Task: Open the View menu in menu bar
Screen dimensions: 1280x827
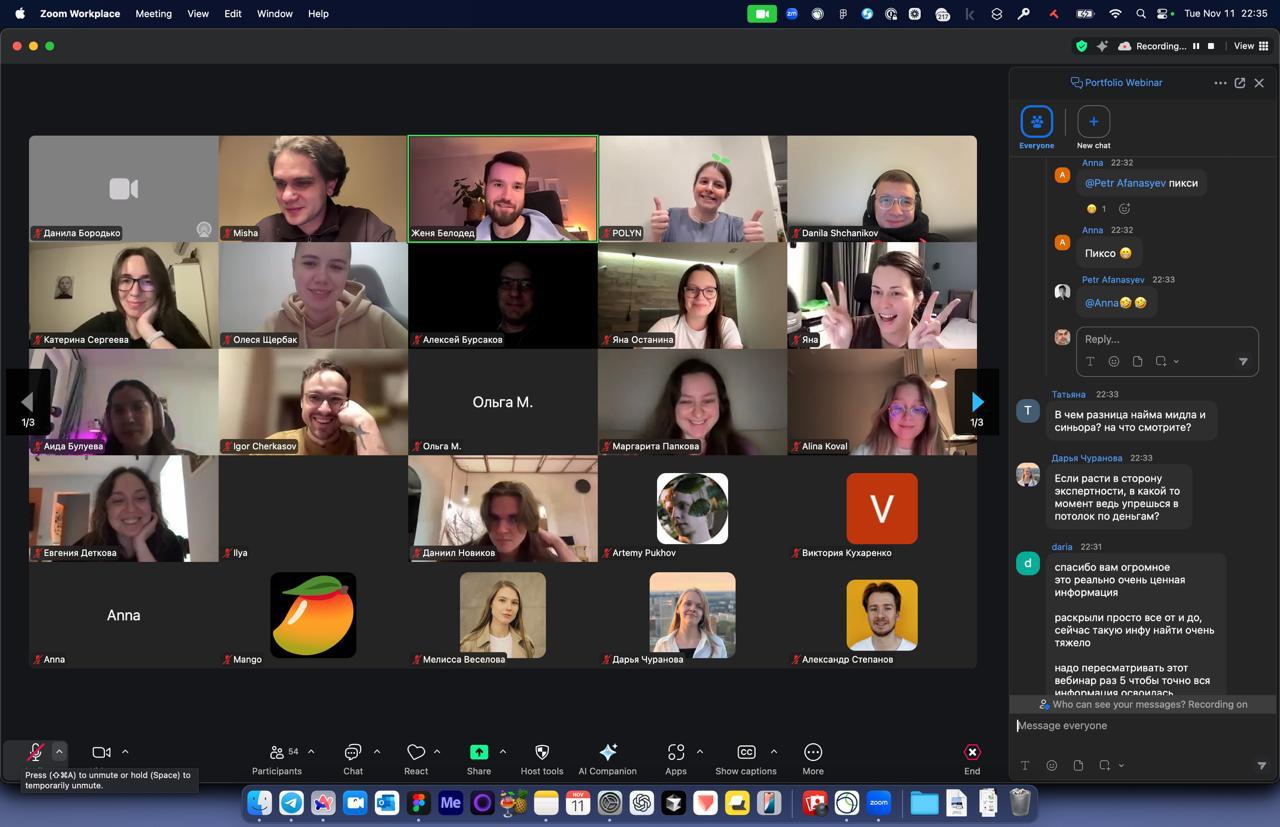Action: tap(198, 14)
